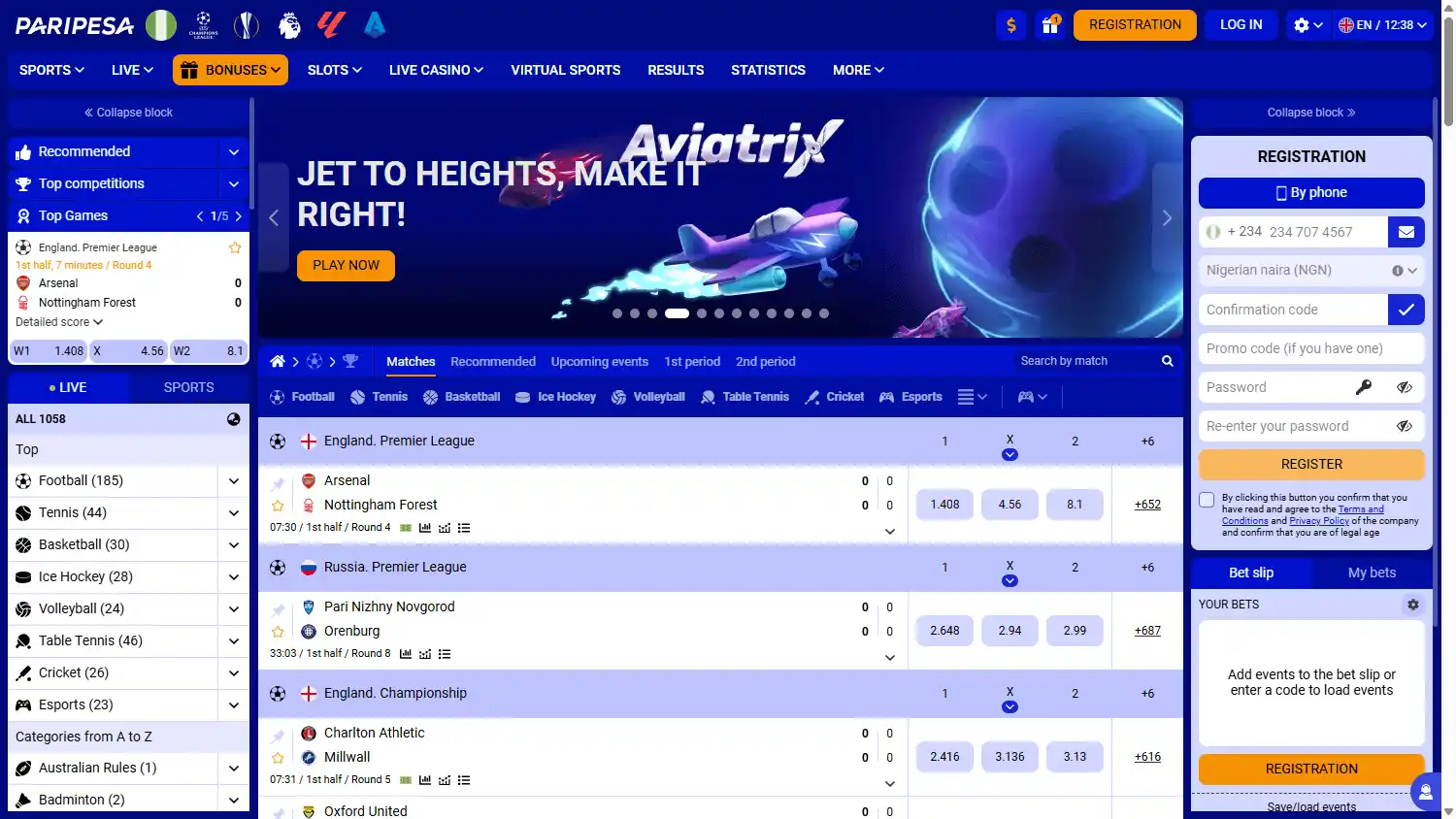The height and width of the screenshot is (819, 1456).
Task: Click the trophy icon in breadcrumb
Action: click(x=350, y=361)
